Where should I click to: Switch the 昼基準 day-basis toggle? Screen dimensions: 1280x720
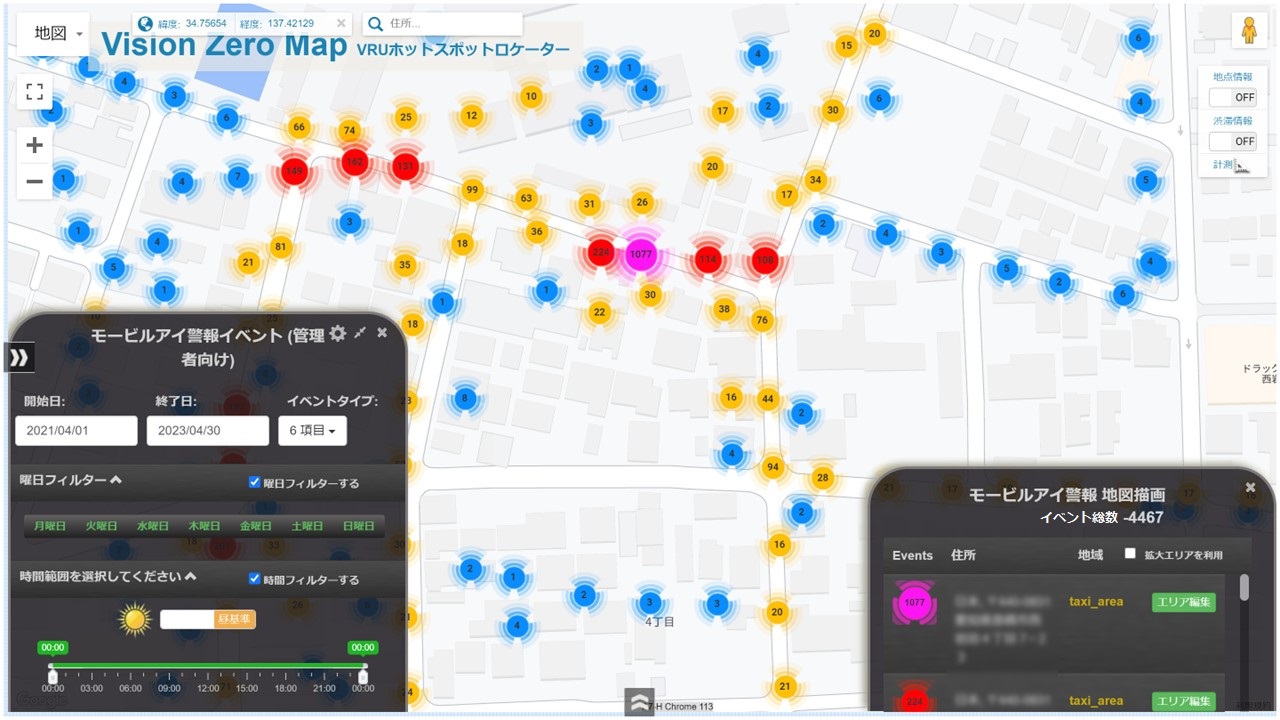(x=208, y=619)
